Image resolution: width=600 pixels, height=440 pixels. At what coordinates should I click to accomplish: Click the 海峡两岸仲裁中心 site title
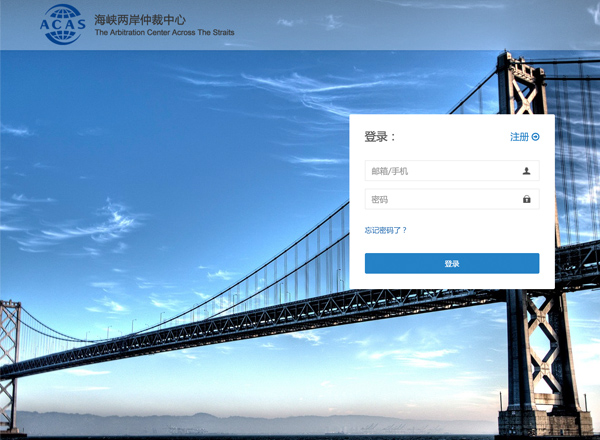(x=140, y=19)
